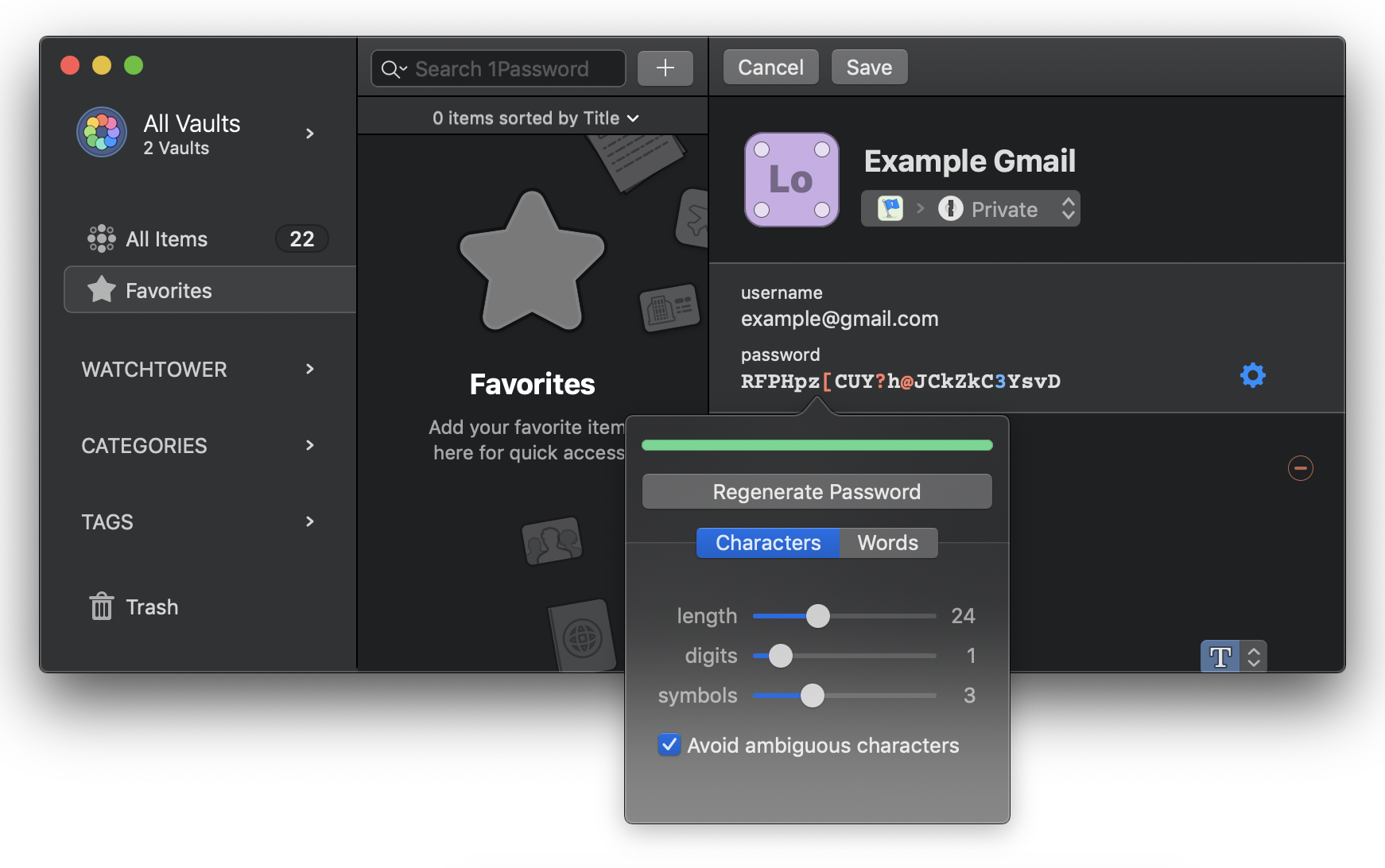Click the length value '24'
The height and width of the screenshot is (868, 1385).
point(963,616)
